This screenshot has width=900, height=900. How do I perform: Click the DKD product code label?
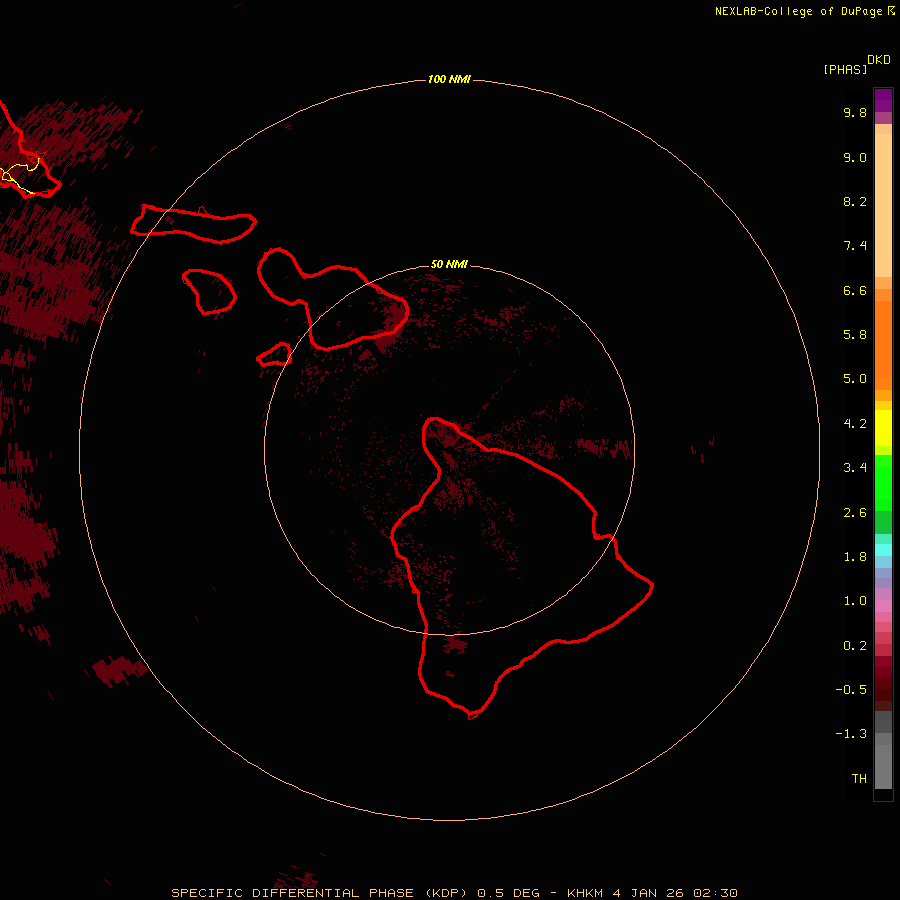click(x=879, y=60)
